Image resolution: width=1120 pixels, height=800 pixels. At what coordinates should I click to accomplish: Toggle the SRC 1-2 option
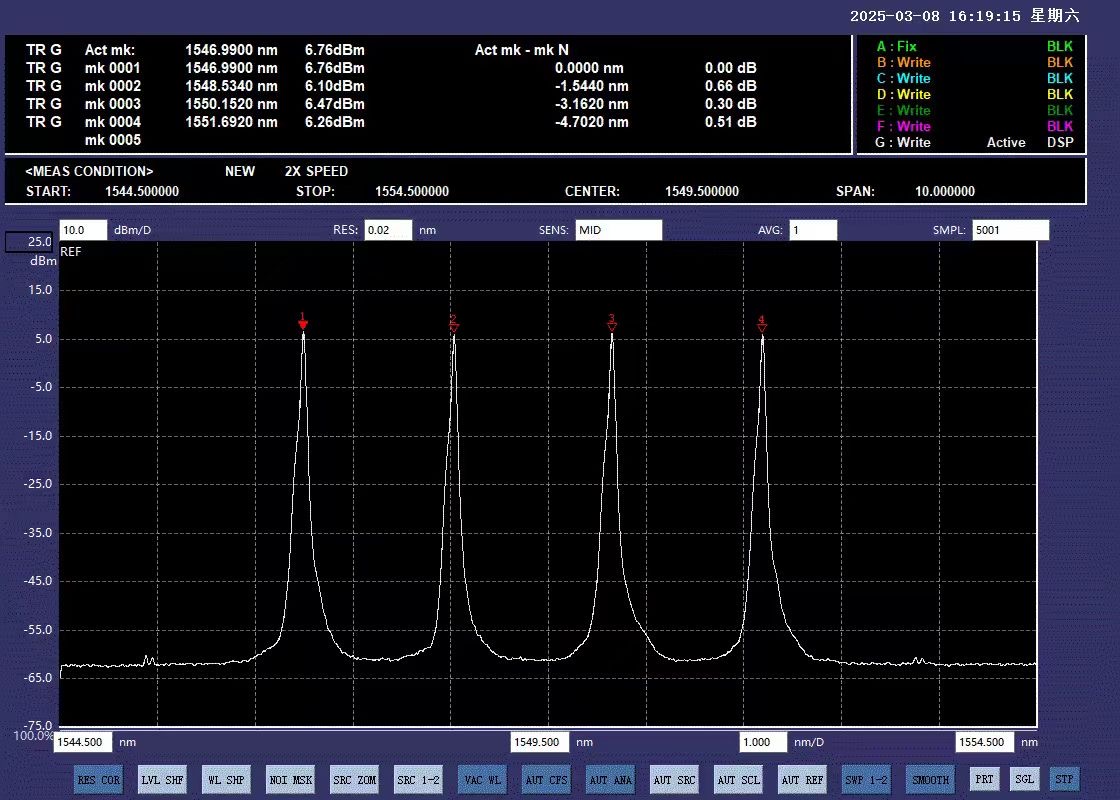point(419,779)
